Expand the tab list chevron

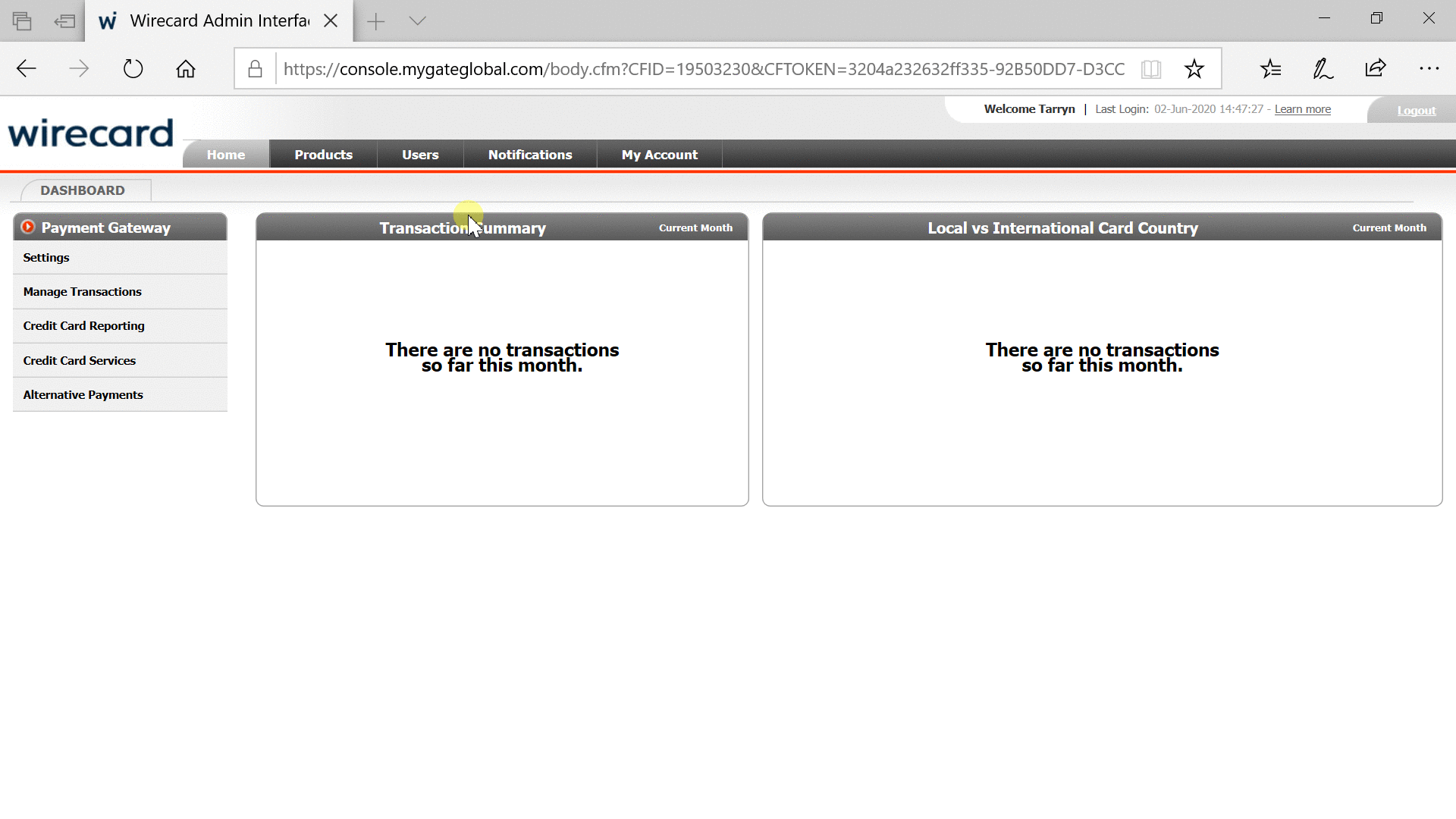(x=417, y=20)
